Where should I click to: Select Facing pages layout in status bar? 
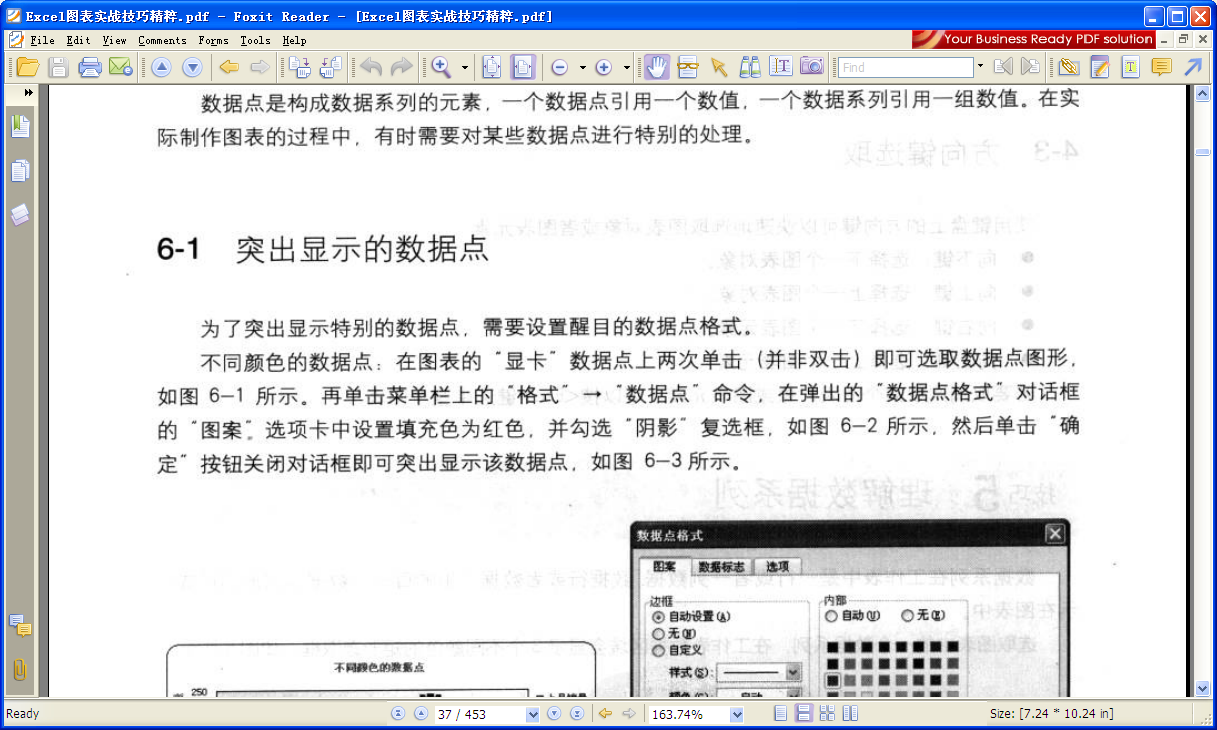click(x=850, y=714)
